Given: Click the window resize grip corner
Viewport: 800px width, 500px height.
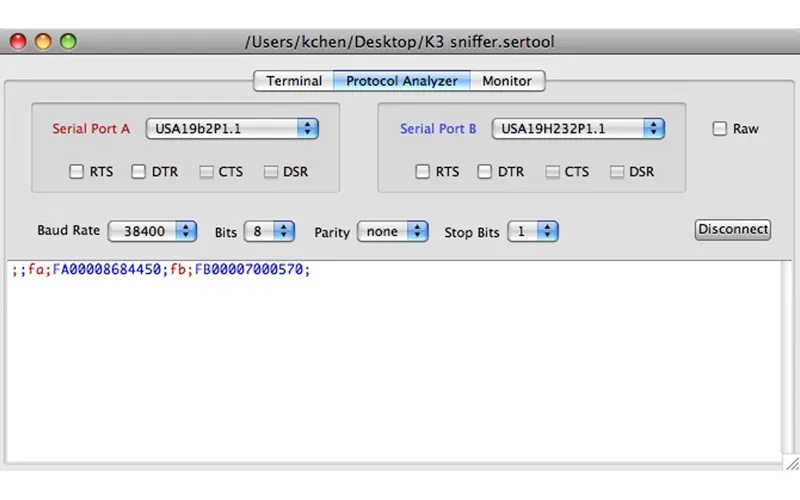Looking at the screenshot, I should pos(790,465).
